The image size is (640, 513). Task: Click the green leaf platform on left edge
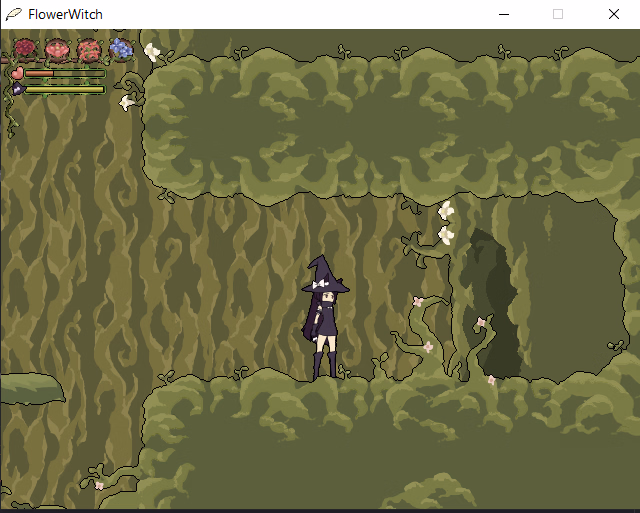[30, 388]
